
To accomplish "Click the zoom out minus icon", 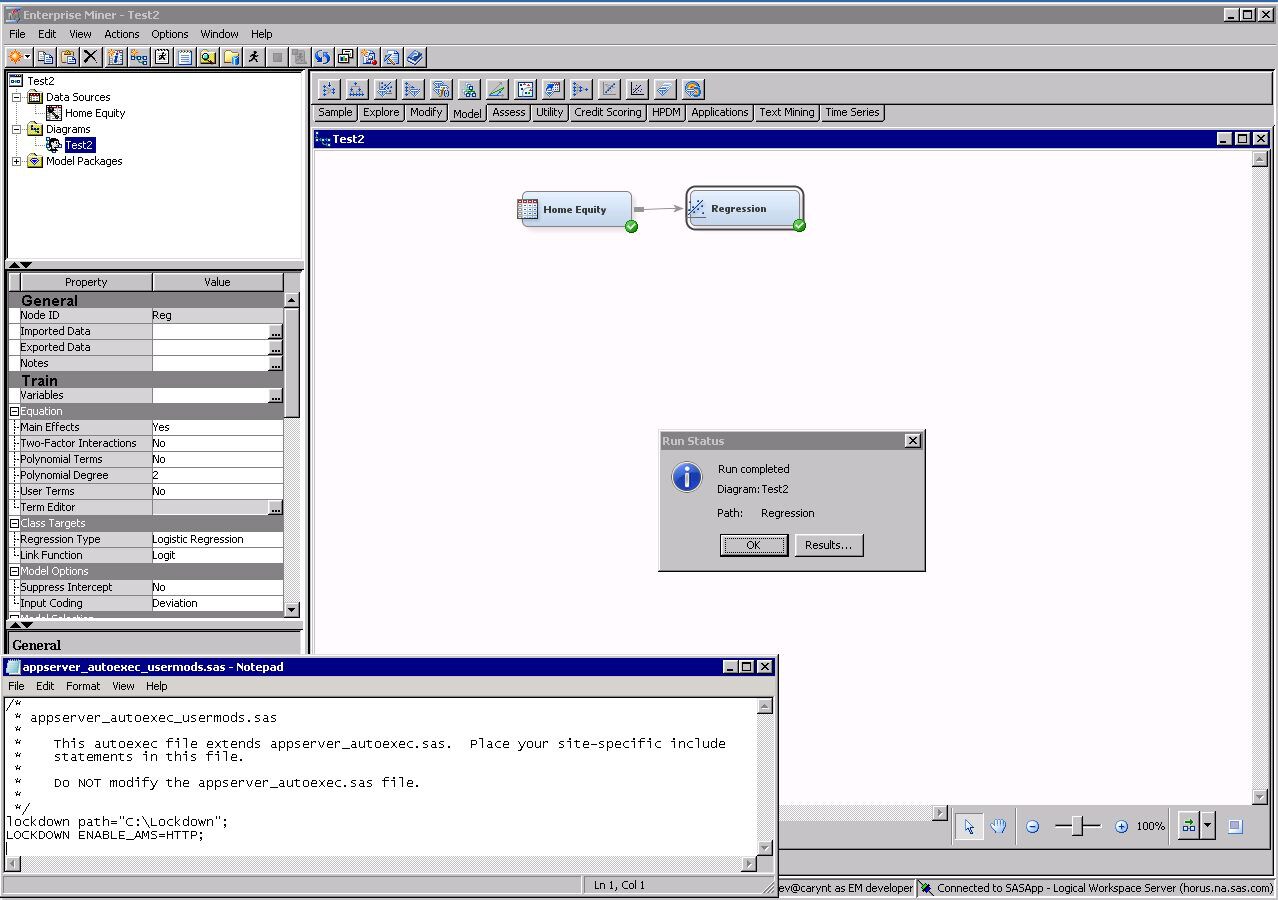I will click(1033, 826).
